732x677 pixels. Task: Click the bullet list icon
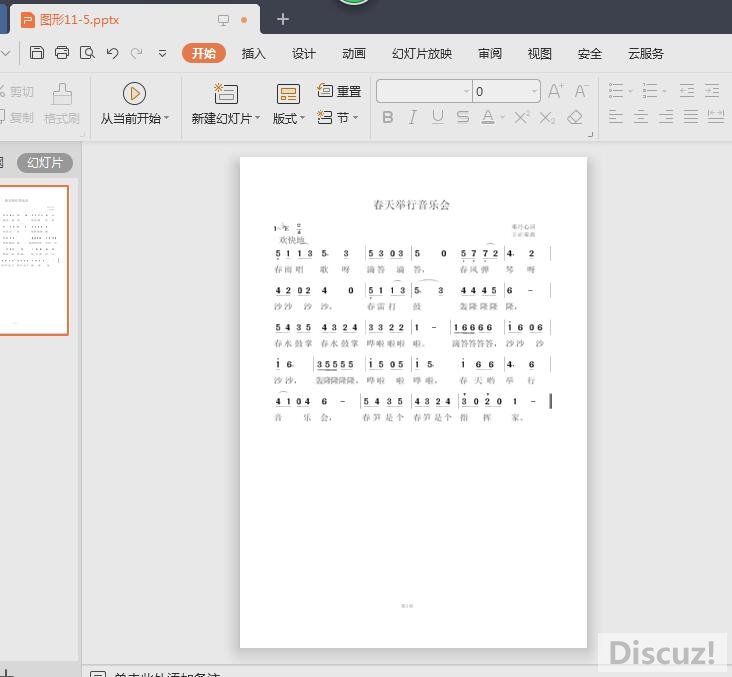point(616,91)
